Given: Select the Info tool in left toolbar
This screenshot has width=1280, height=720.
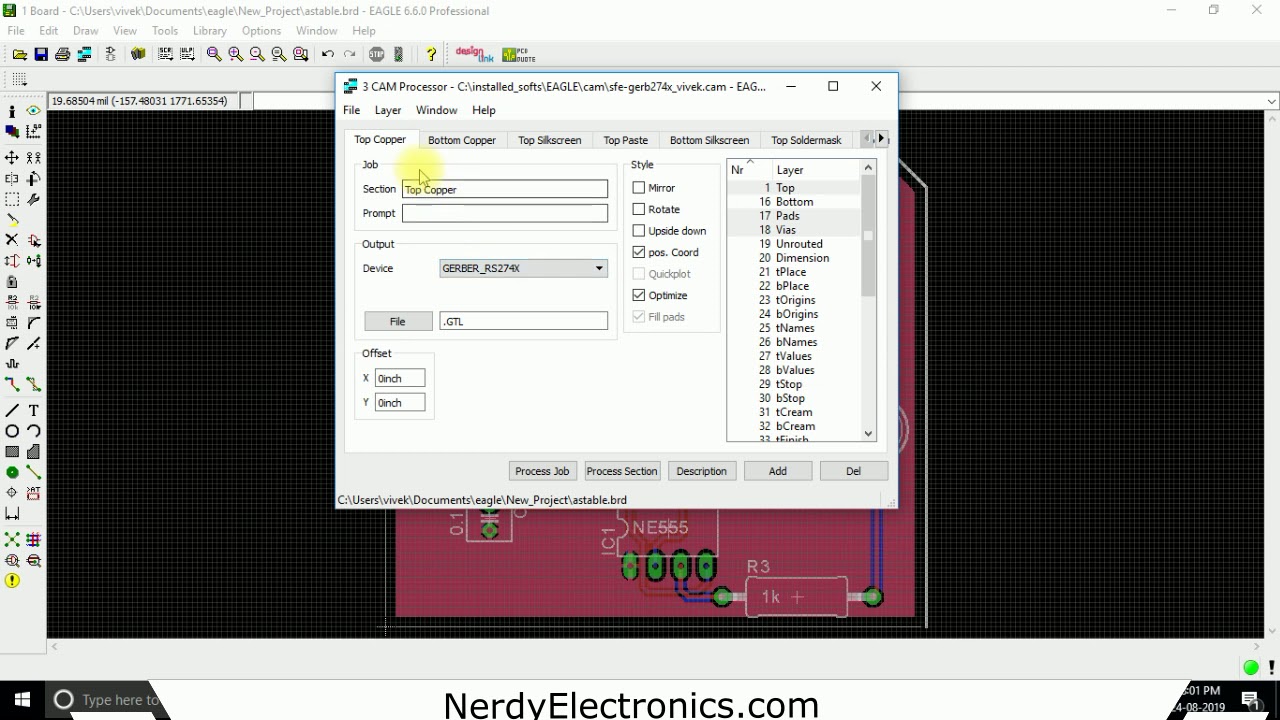Looking at the screenshot, I should [x=12, y=111].
